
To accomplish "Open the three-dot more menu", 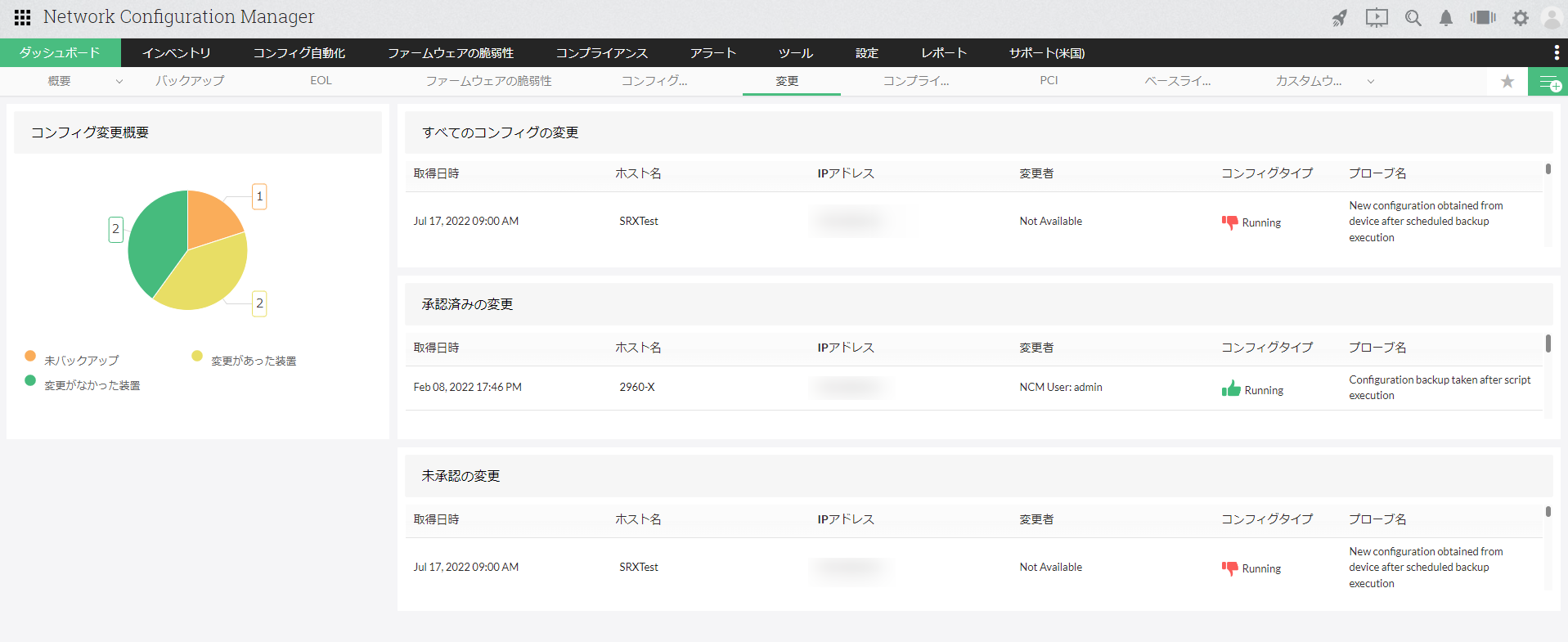I will pyautogui.click(x=1556, y=53).
